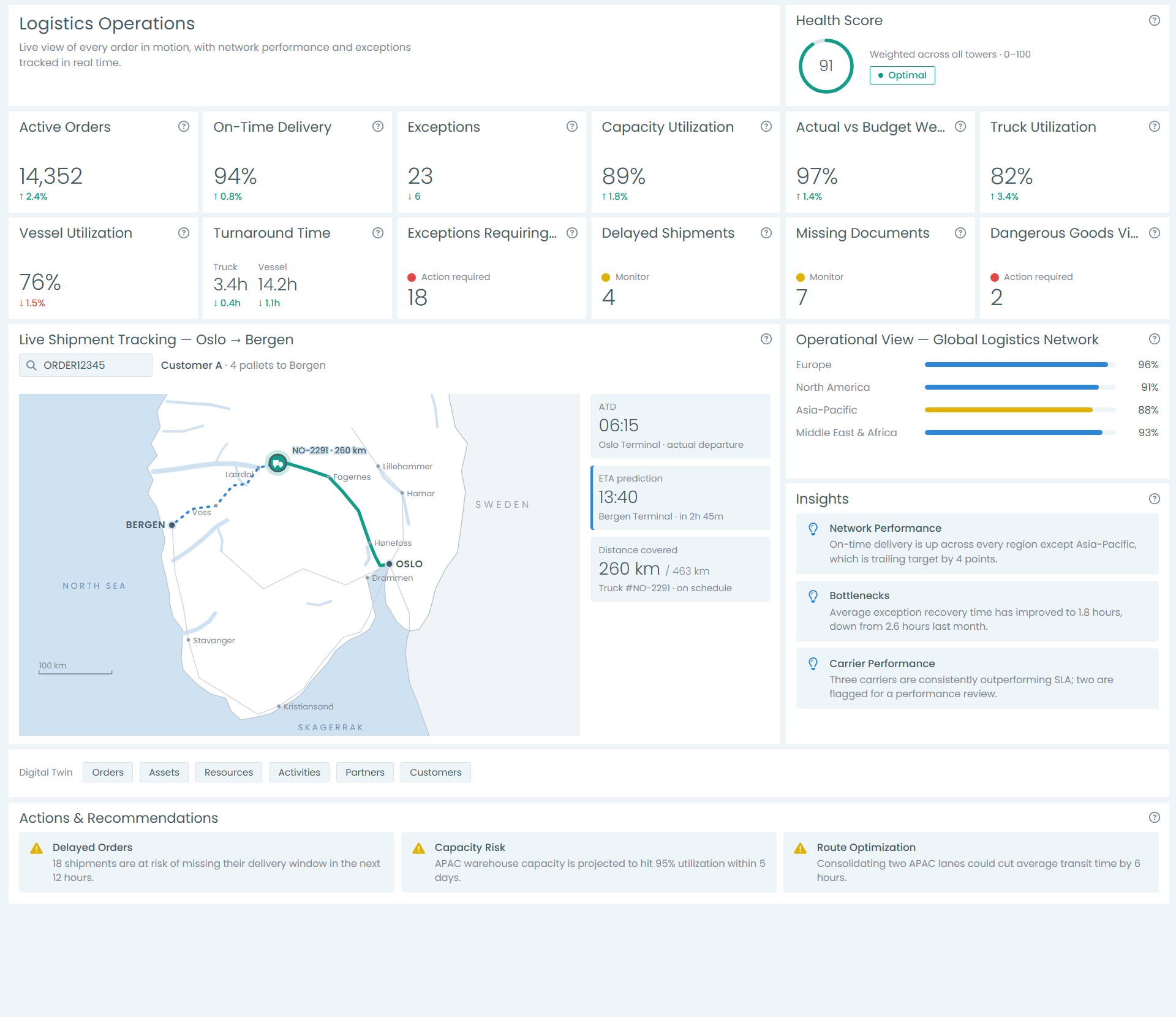Open the Bottlenecks insight card
1176x1017 pixels.
[977, 611]
